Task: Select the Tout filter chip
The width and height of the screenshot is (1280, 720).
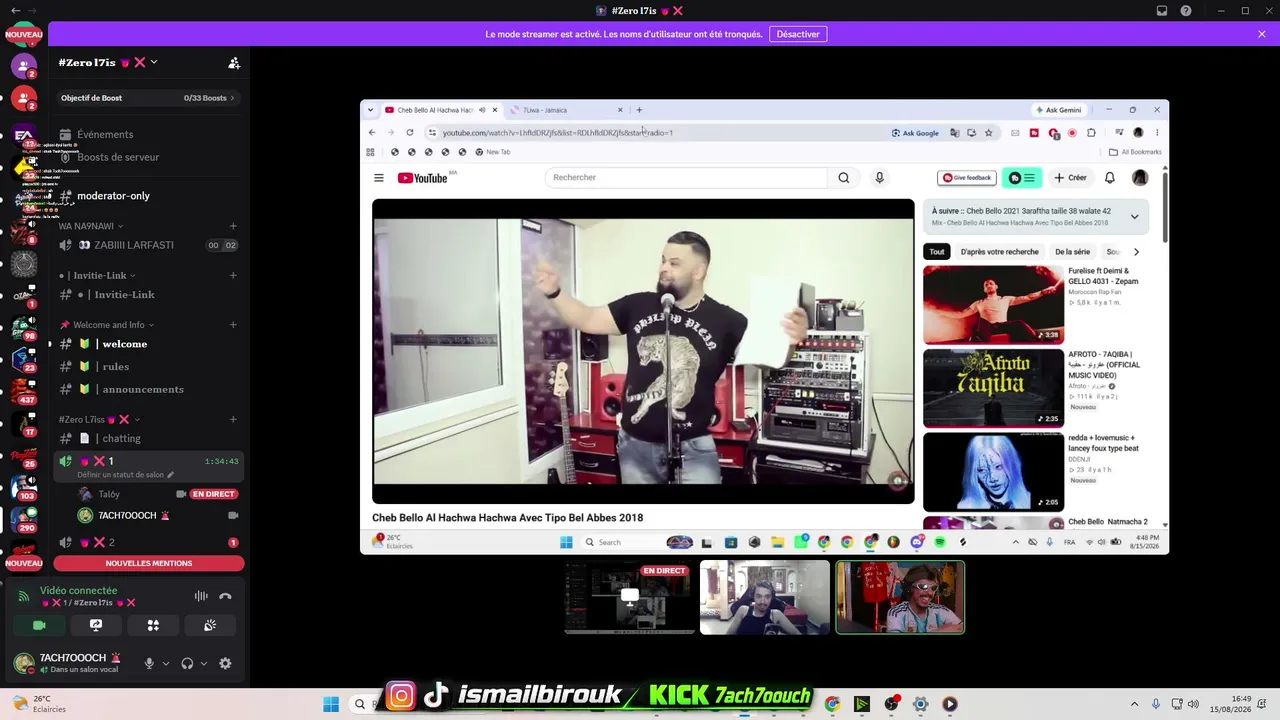Action: click(937, 252)
